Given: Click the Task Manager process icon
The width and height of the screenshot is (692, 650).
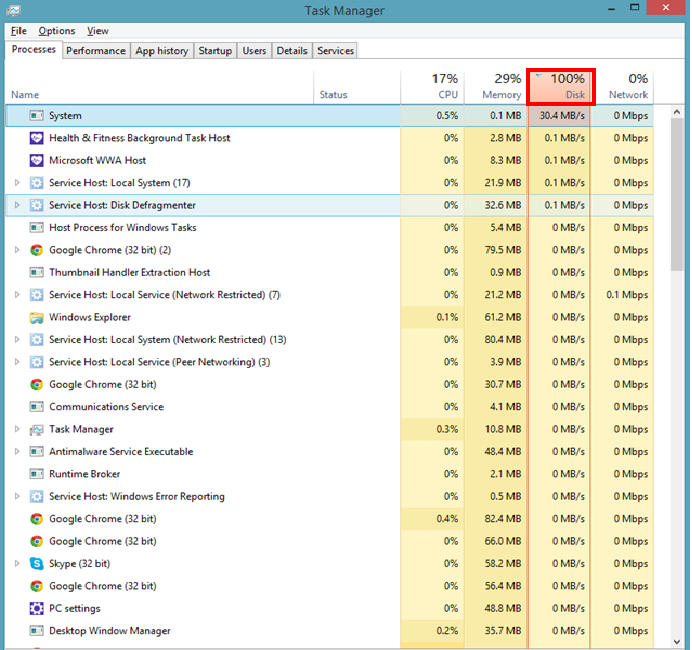Looking at the screenshot, I should pyautogui.click(x=36, y=429).
